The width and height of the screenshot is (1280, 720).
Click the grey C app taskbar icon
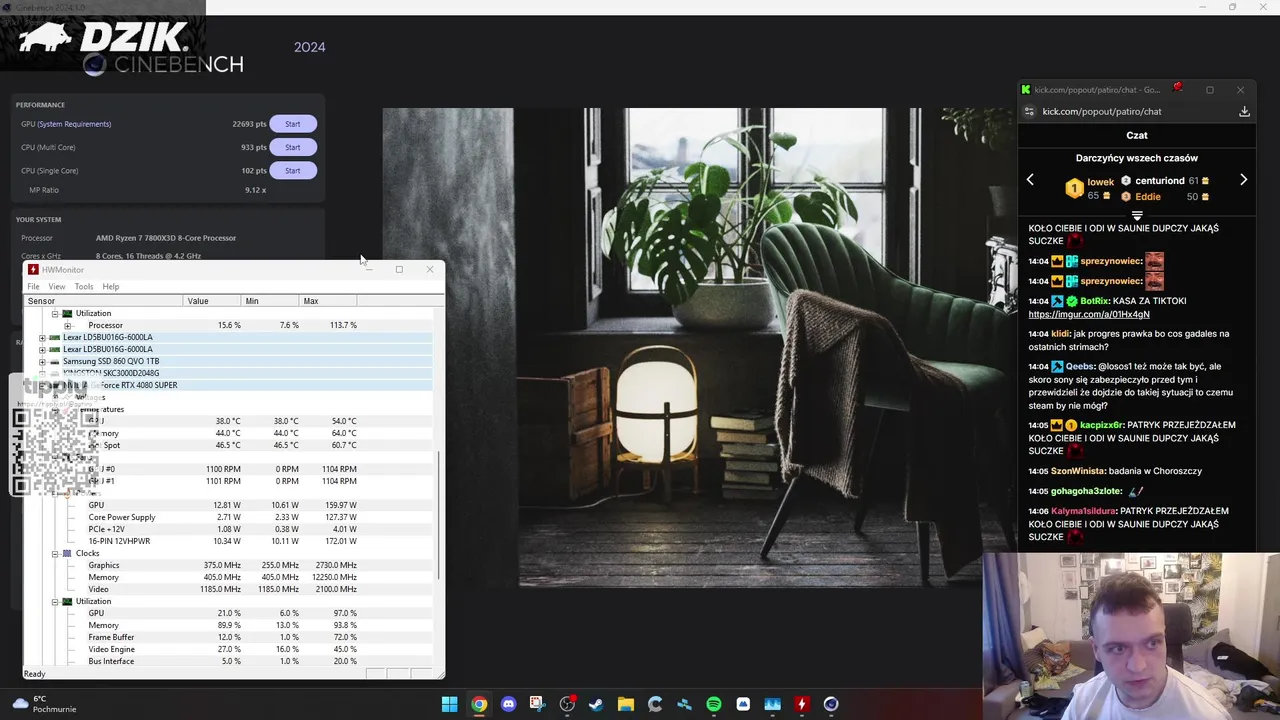pyautogui.click(x=655, y=704)
